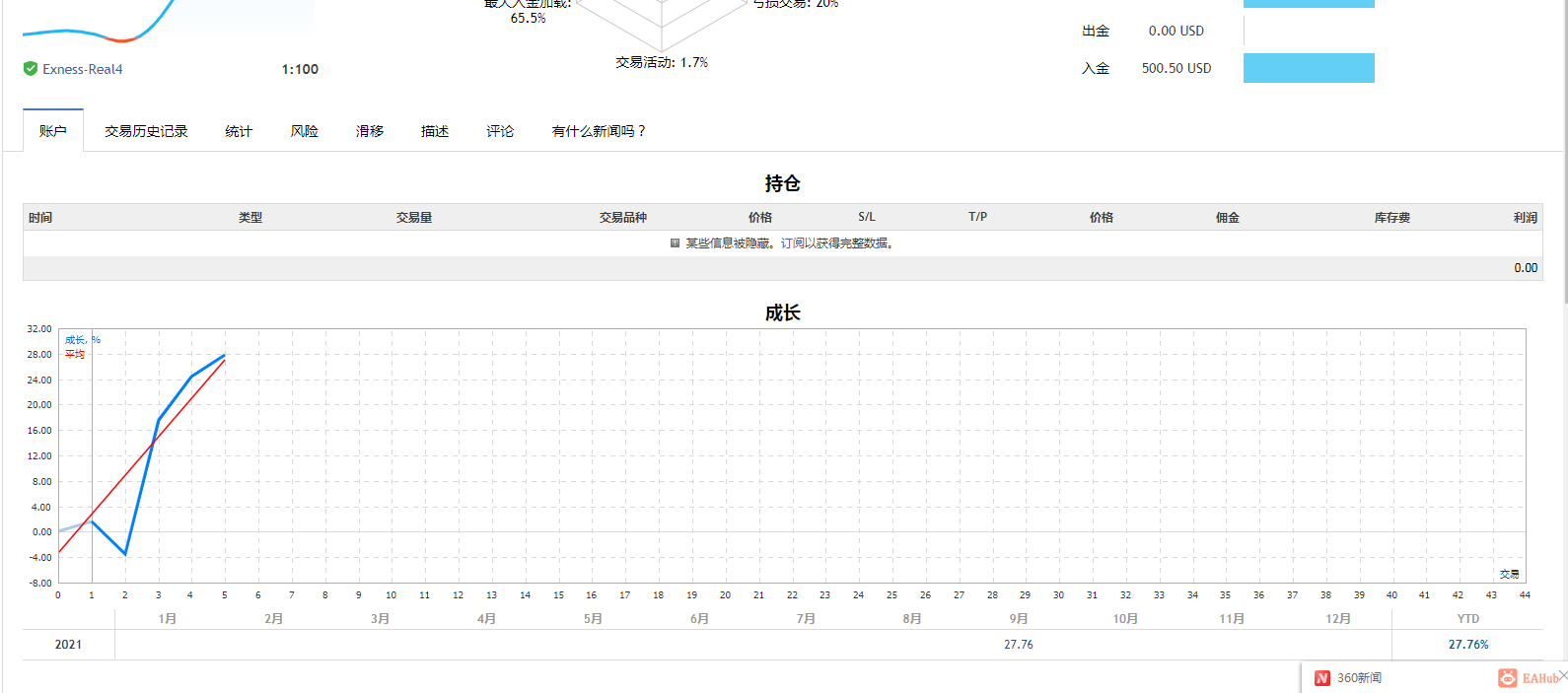This screenshot has height=693, width=1568.
Task: Click the 库存费 column header
Action: 1392,217
